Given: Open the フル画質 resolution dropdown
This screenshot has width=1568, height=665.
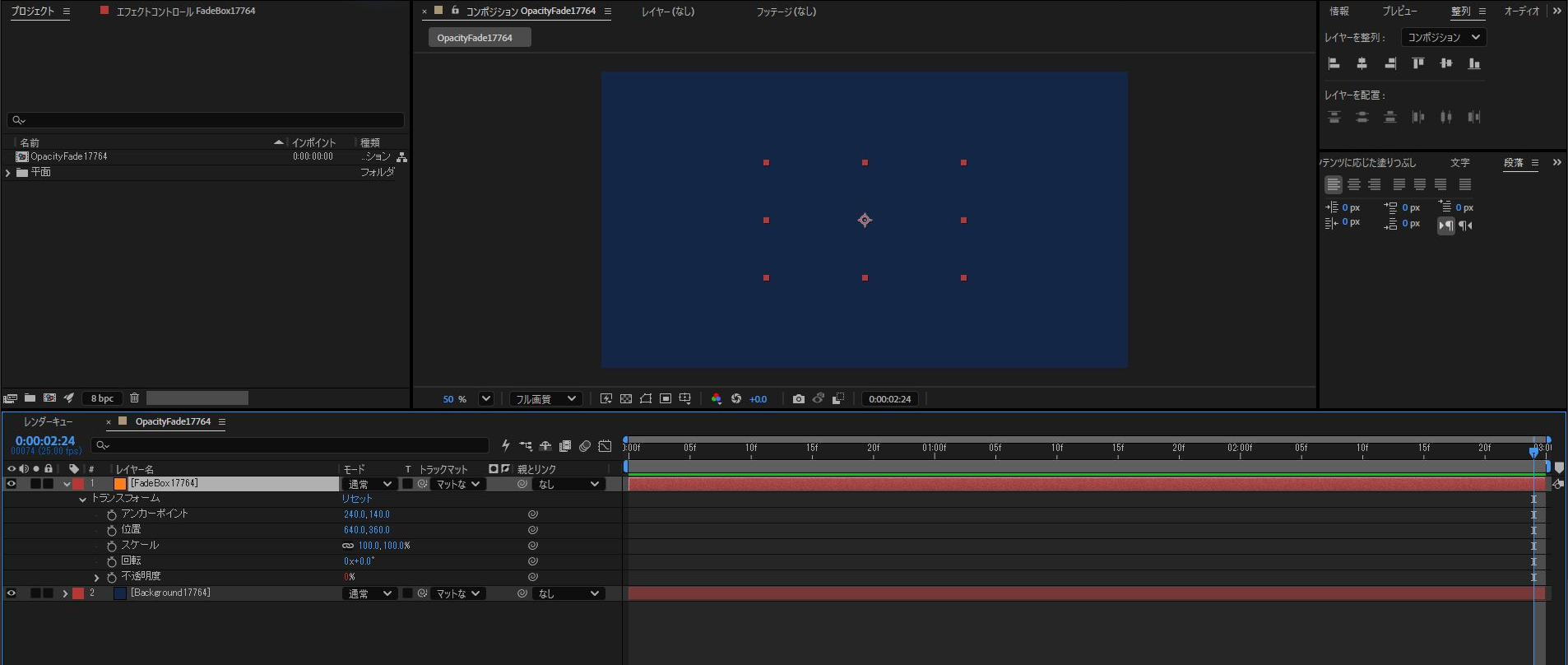Looking at the screenshot, I should [x=545, y=399].
